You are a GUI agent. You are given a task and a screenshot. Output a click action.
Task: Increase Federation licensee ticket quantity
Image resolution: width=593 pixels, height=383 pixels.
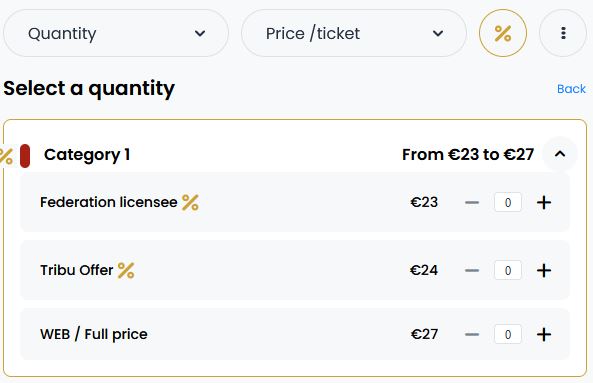[x=544, y=203]
